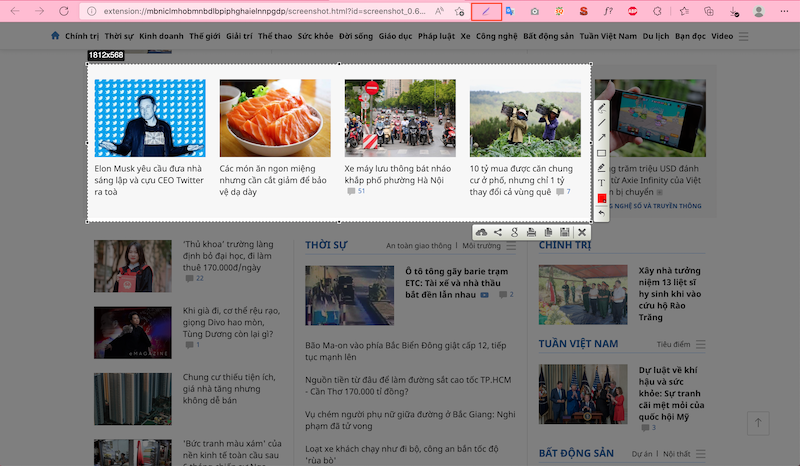
Task: Share the captured screenshot
Action: click(x=498, y=232)
